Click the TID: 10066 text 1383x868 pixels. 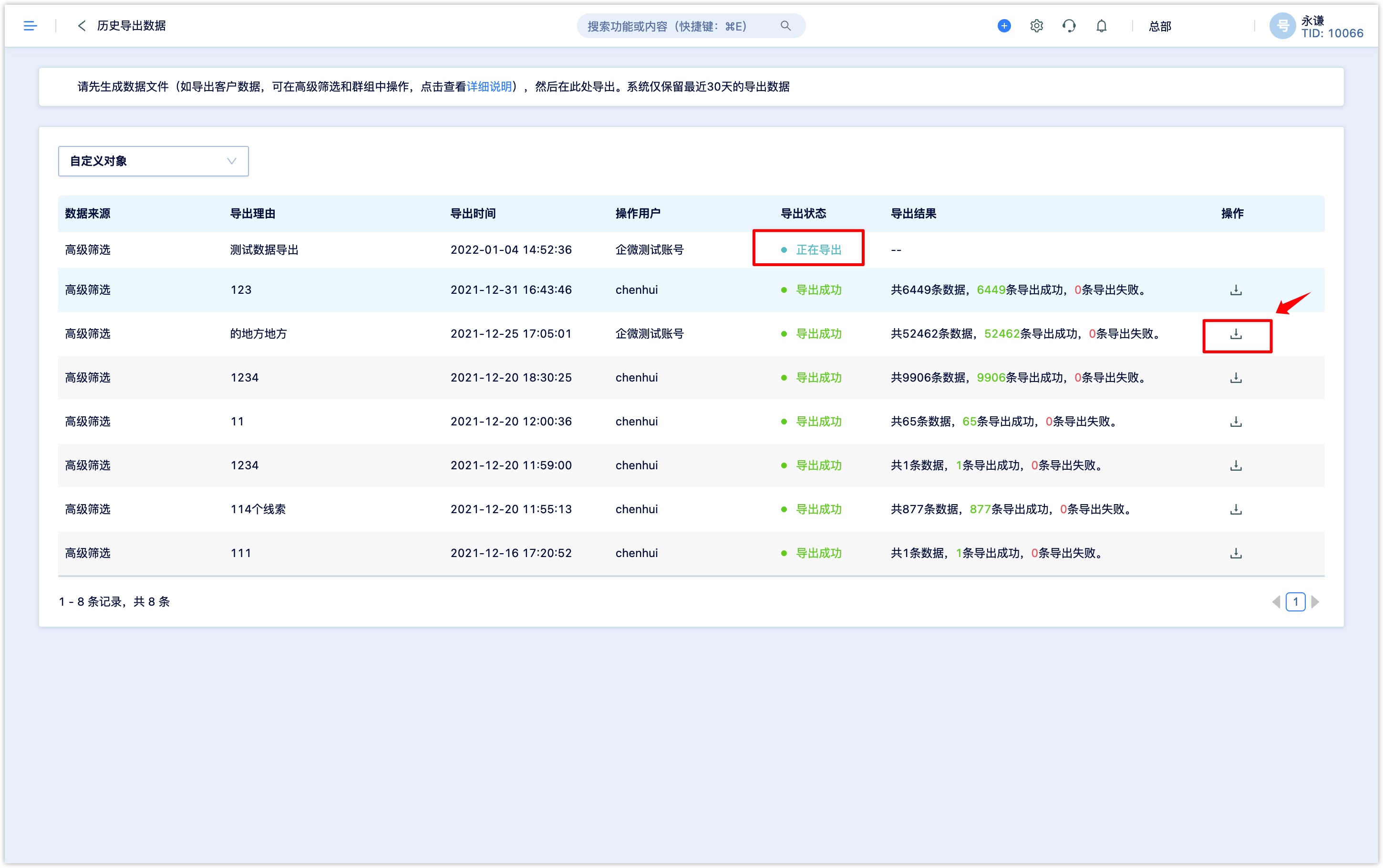pyautogui.click(x=1332, y=33)
